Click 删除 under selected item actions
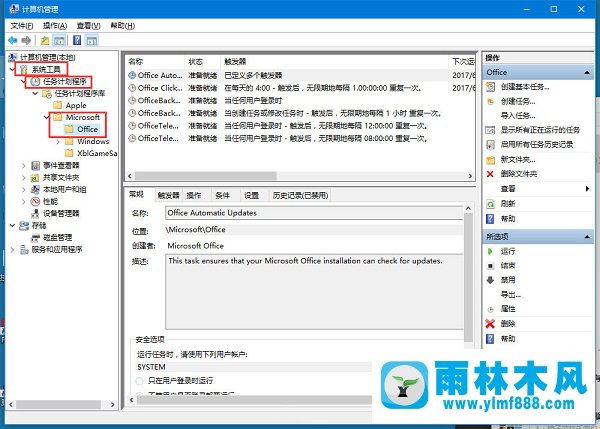The height and width of the screenshot is (429, 600). (x=508, y=324)
